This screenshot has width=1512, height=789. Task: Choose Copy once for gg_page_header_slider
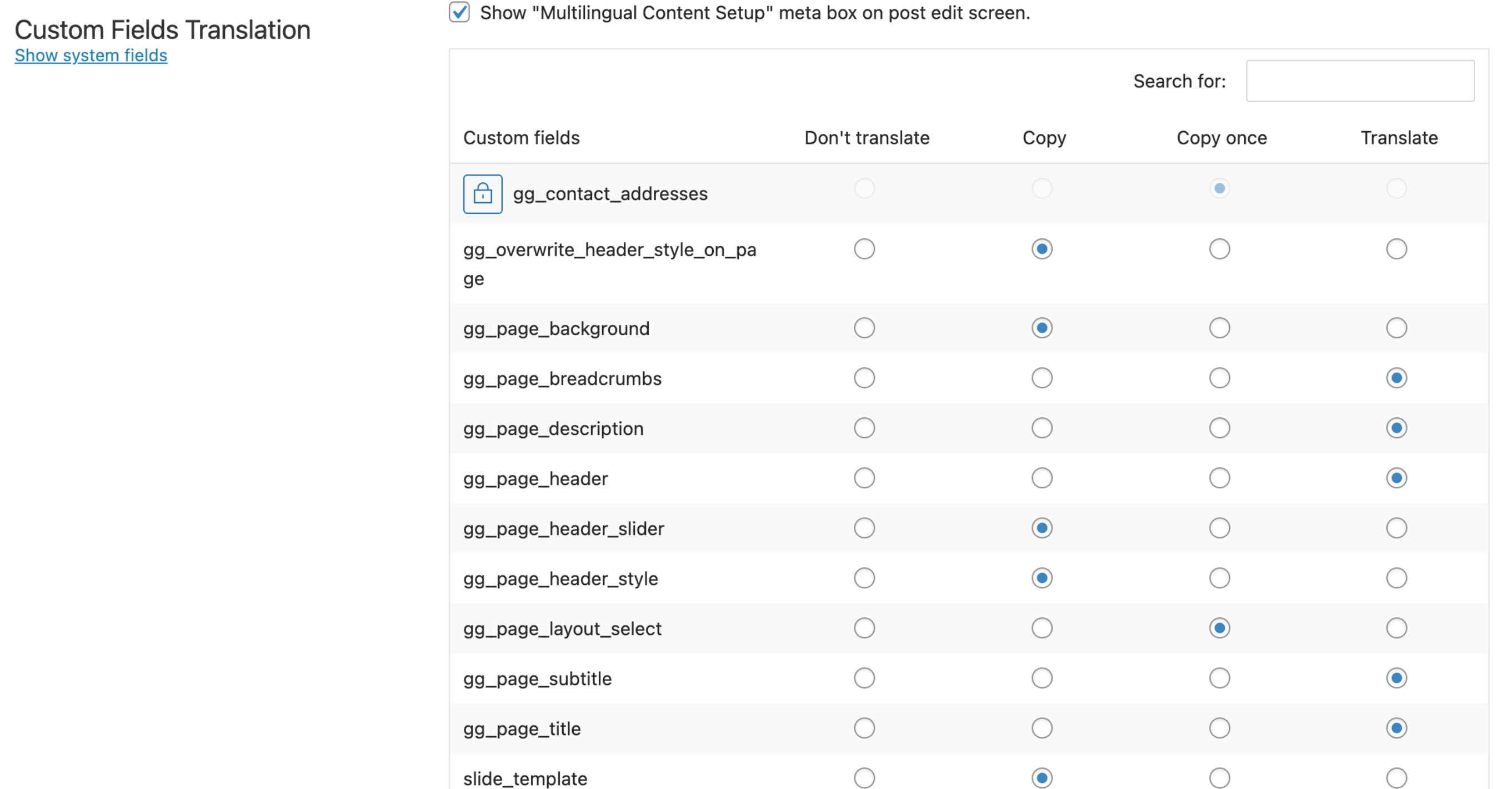click(1219, 528)
